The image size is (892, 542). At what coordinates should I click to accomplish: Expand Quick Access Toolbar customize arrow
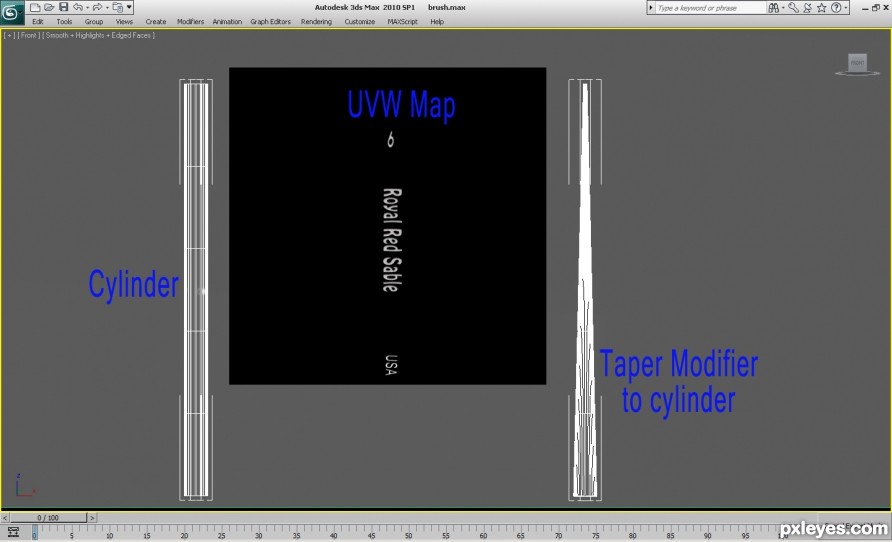[x=130, y=7]
